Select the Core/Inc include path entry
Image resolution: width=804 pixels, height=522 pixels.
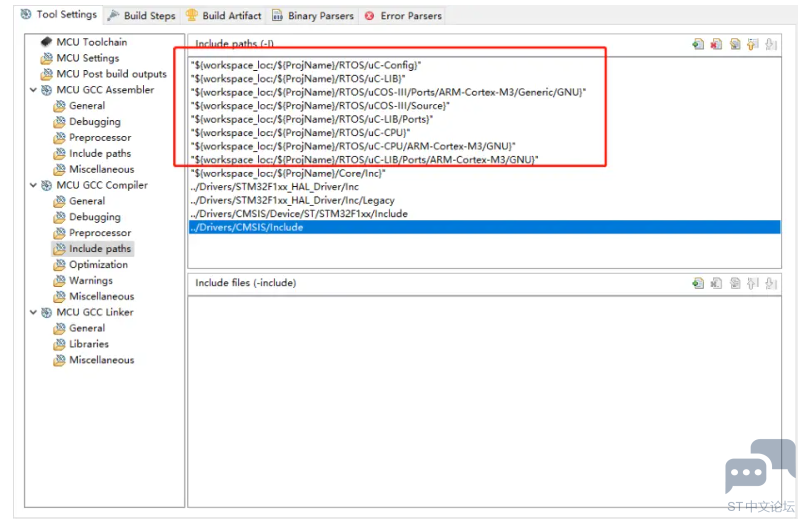287,173
